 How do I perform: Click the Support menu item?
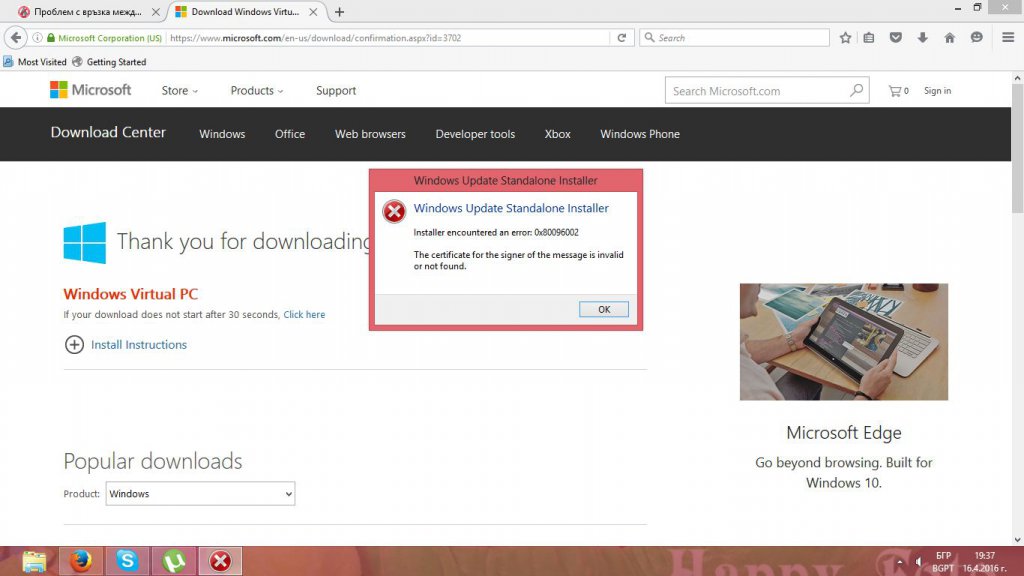[x=336, y=91]
